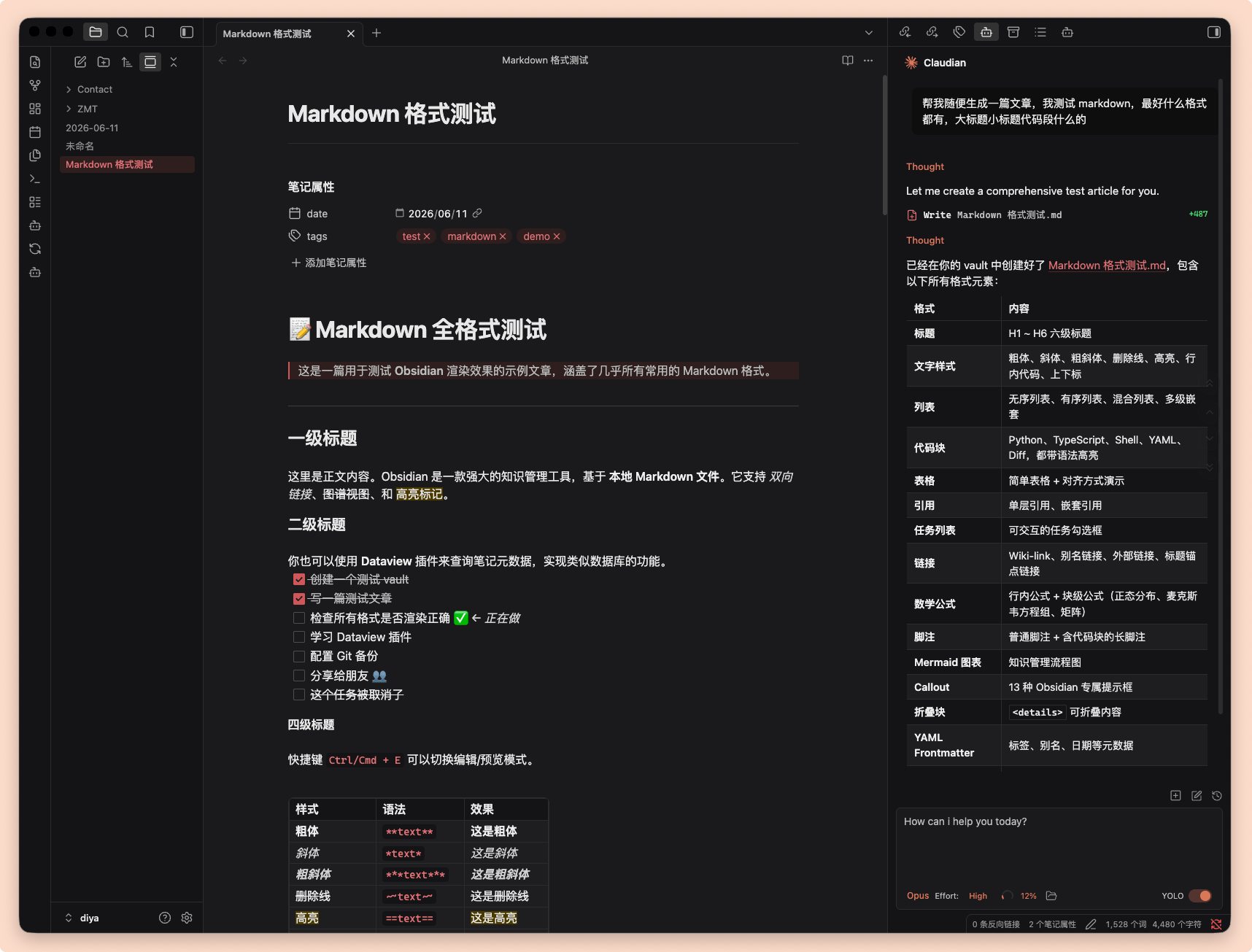Open the search tab icon
The height and width of the screenshot is (952, 1252).
click(123, 32)
